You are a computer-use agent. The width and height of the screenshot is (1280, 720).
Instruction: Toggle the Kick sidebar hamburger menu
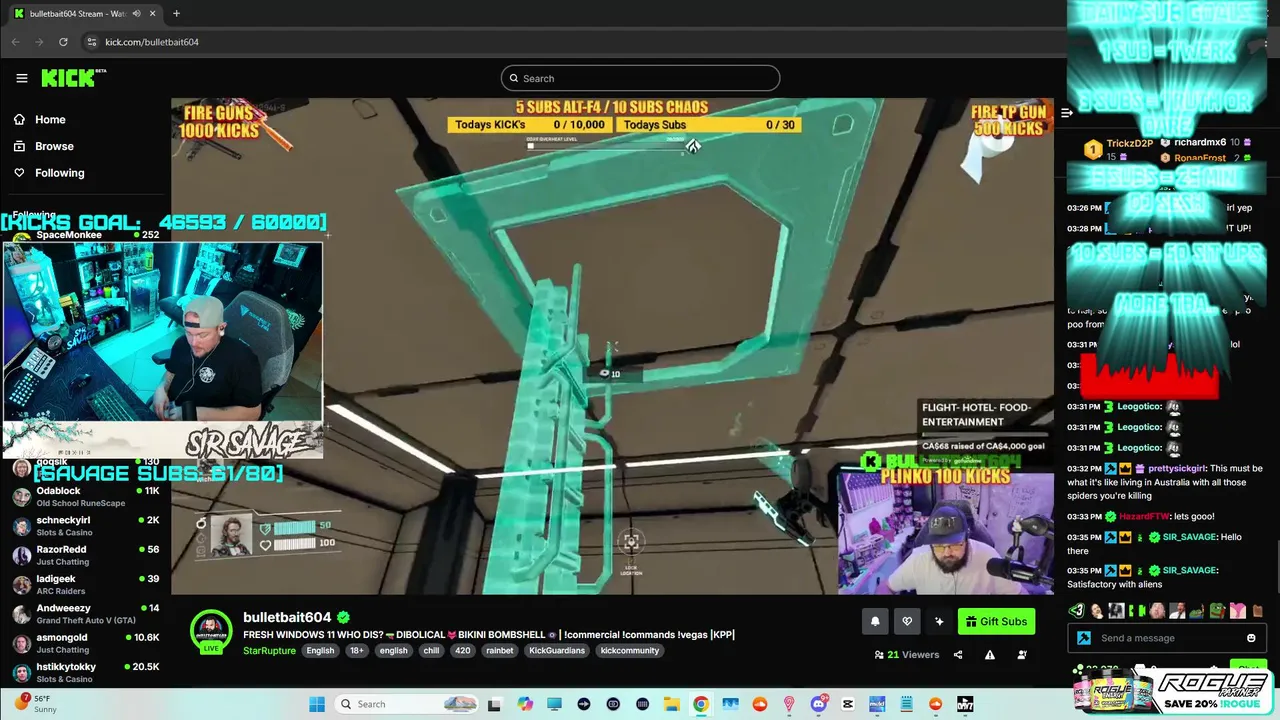pos(22,78)
